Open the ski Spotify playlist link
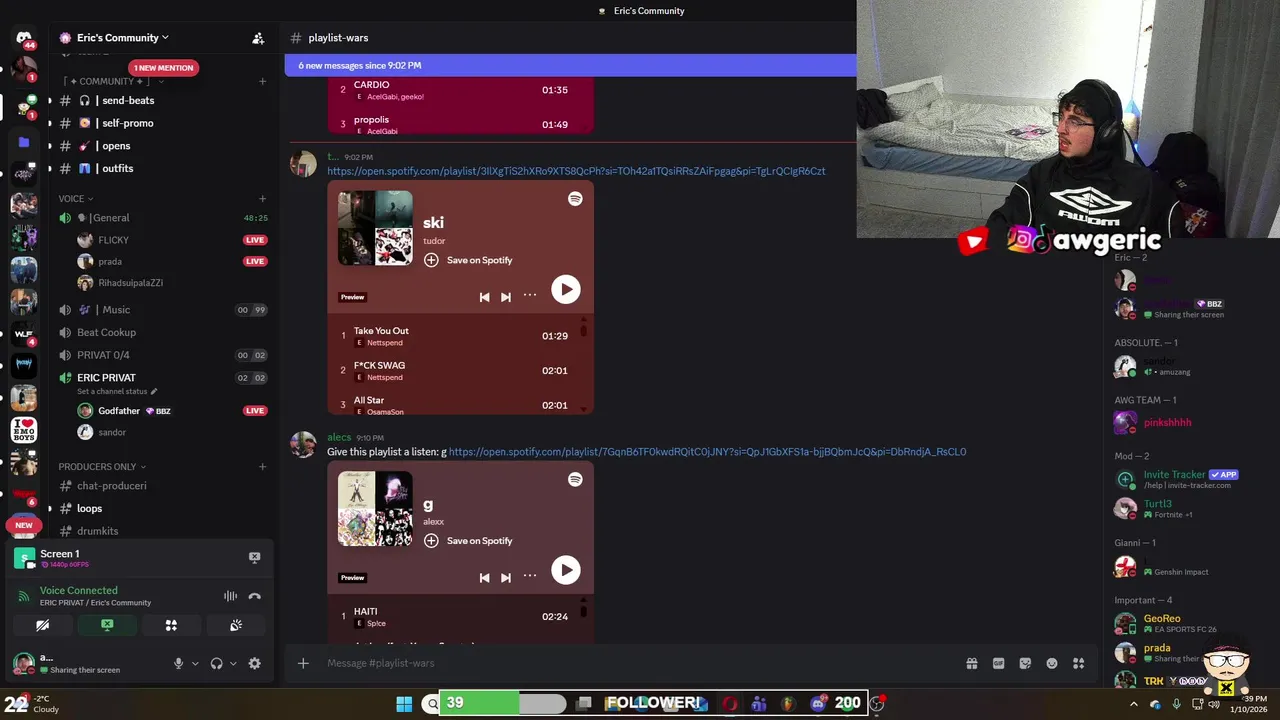 [576, 171]
